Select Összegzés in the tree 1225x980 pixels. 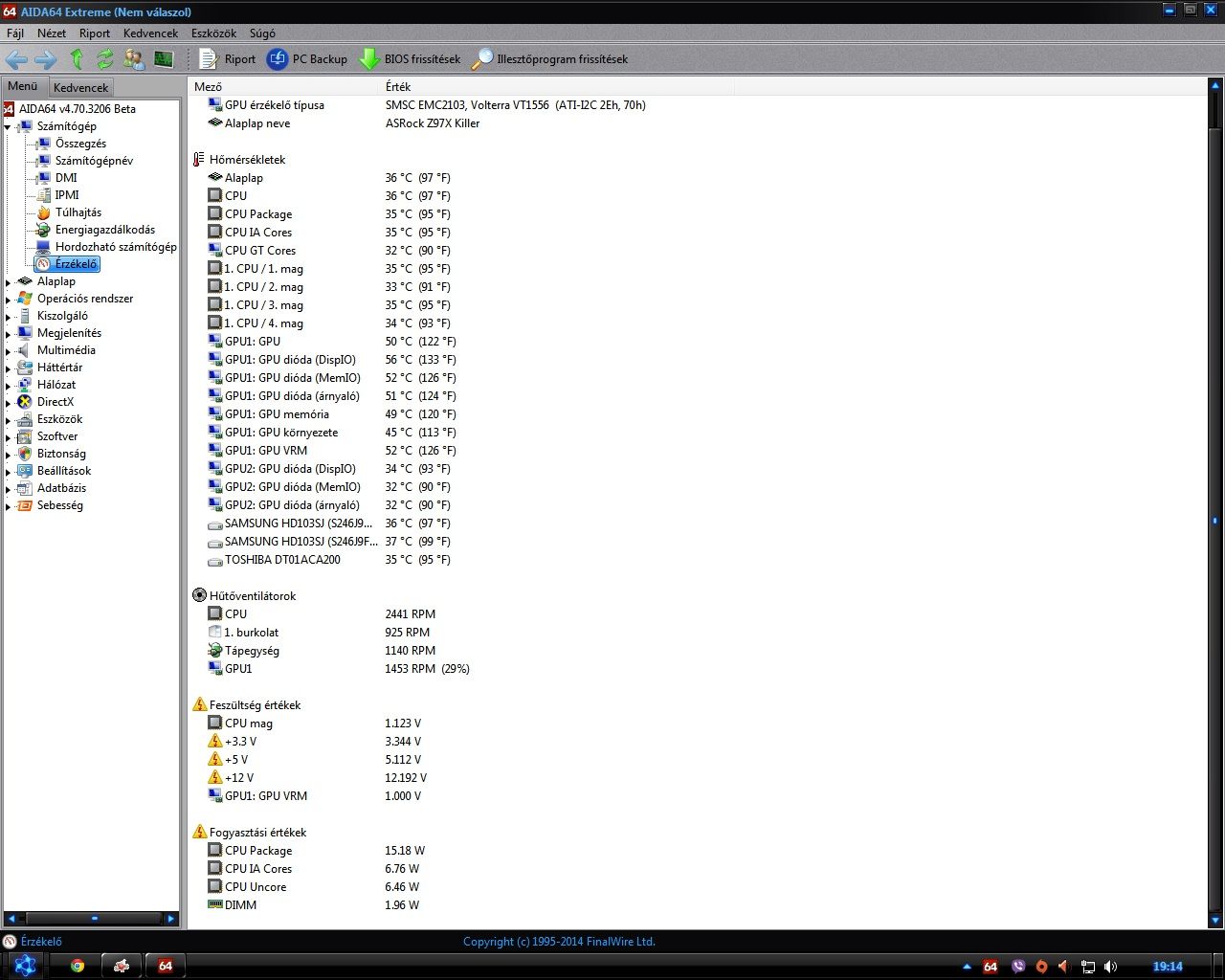pyautogui.click(x=80, y=144)
